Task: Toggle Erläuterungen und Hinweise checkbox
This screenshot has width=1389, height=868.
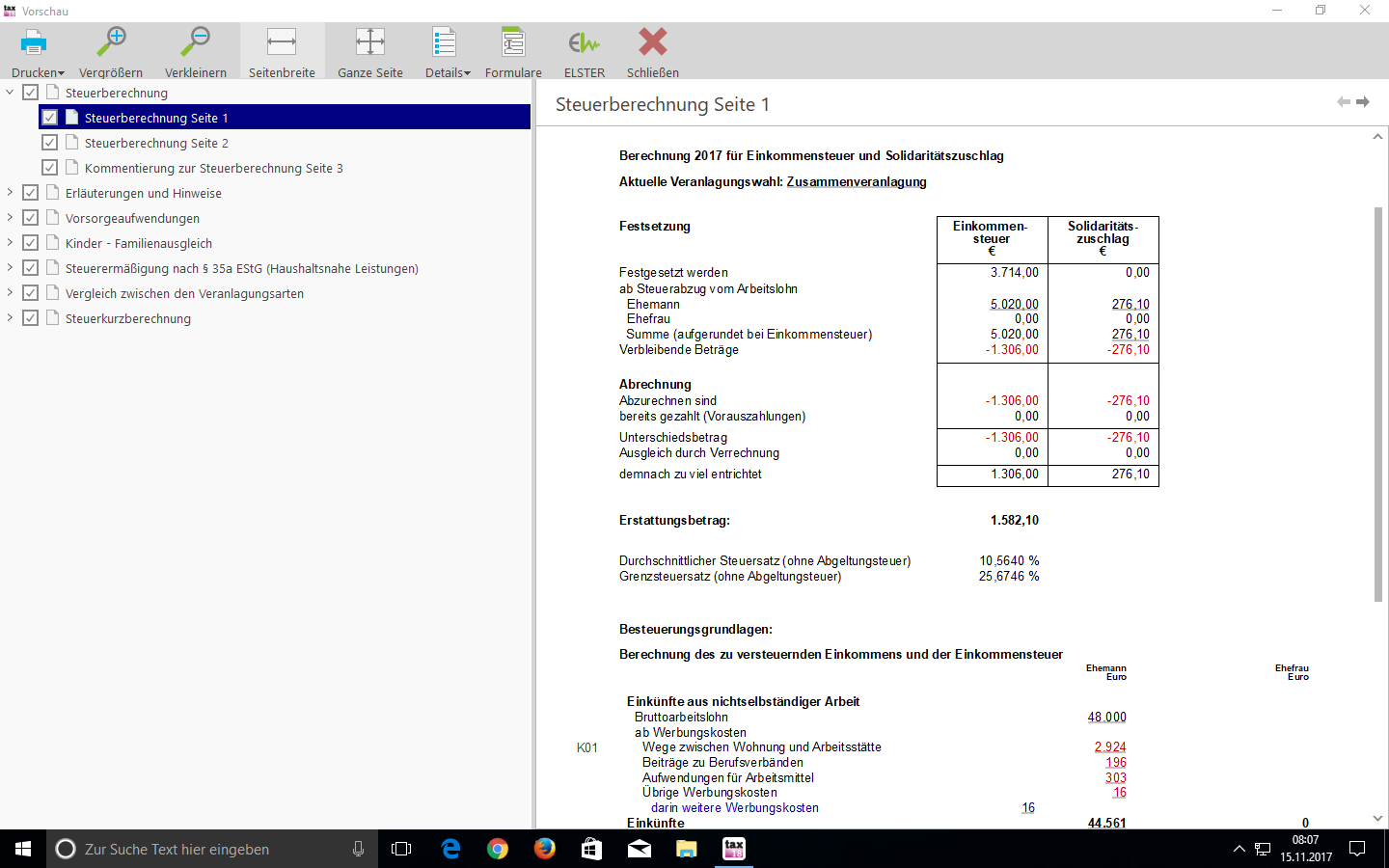Action: pyautogui.click(x=31, y=193)
